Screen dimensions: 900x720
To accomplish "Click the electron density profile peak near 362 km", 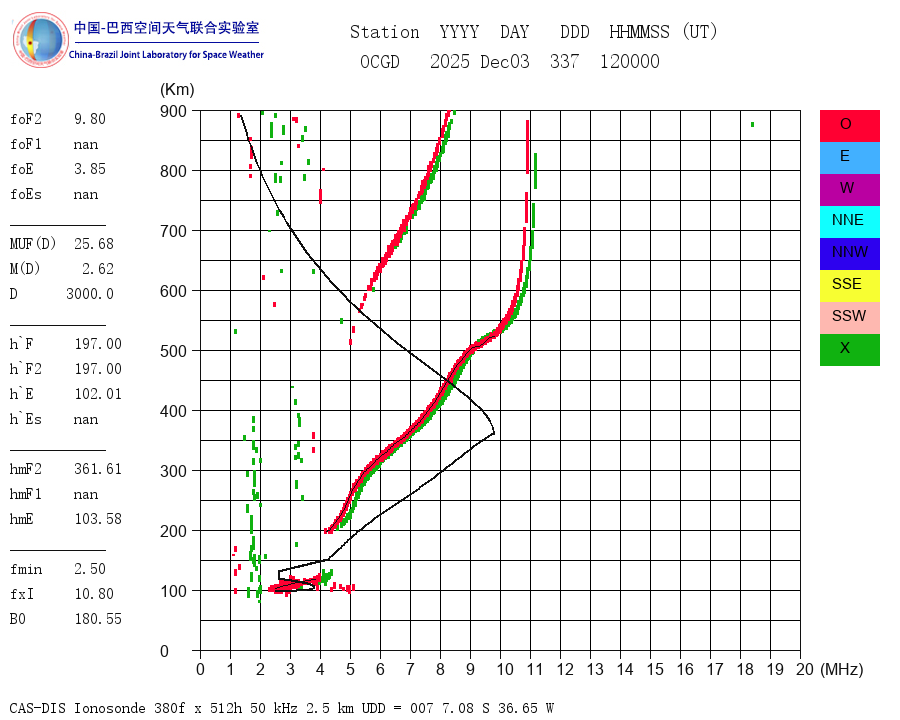I will 494,433.
